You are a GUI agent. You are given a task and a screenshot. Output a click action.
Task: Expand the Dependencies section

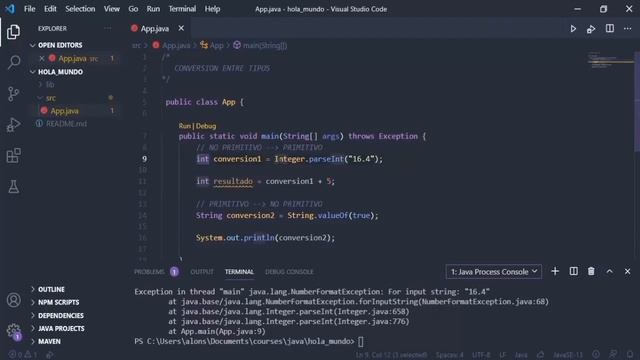coord(57,316)
